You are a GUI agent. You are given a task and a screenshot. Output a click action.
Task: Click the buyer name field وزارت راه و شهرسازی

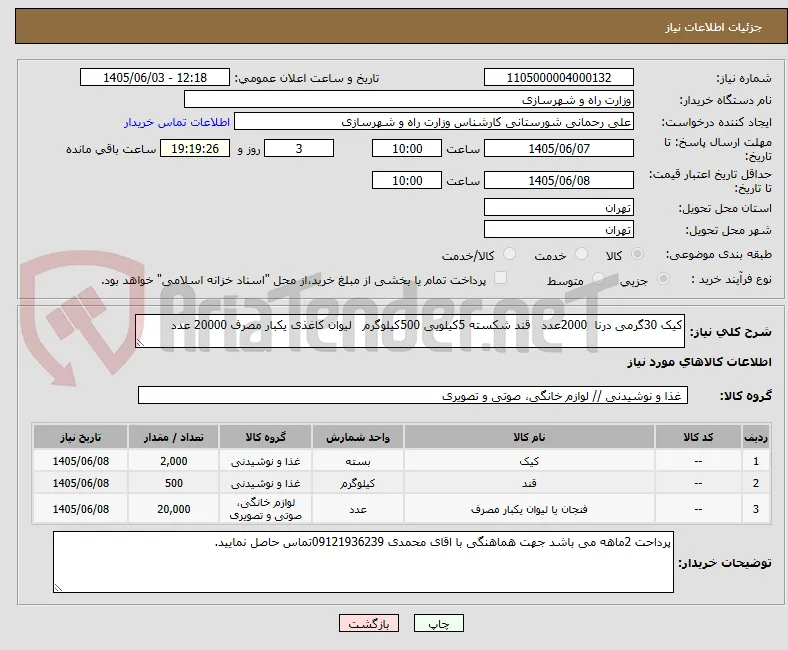coord(409,100)
